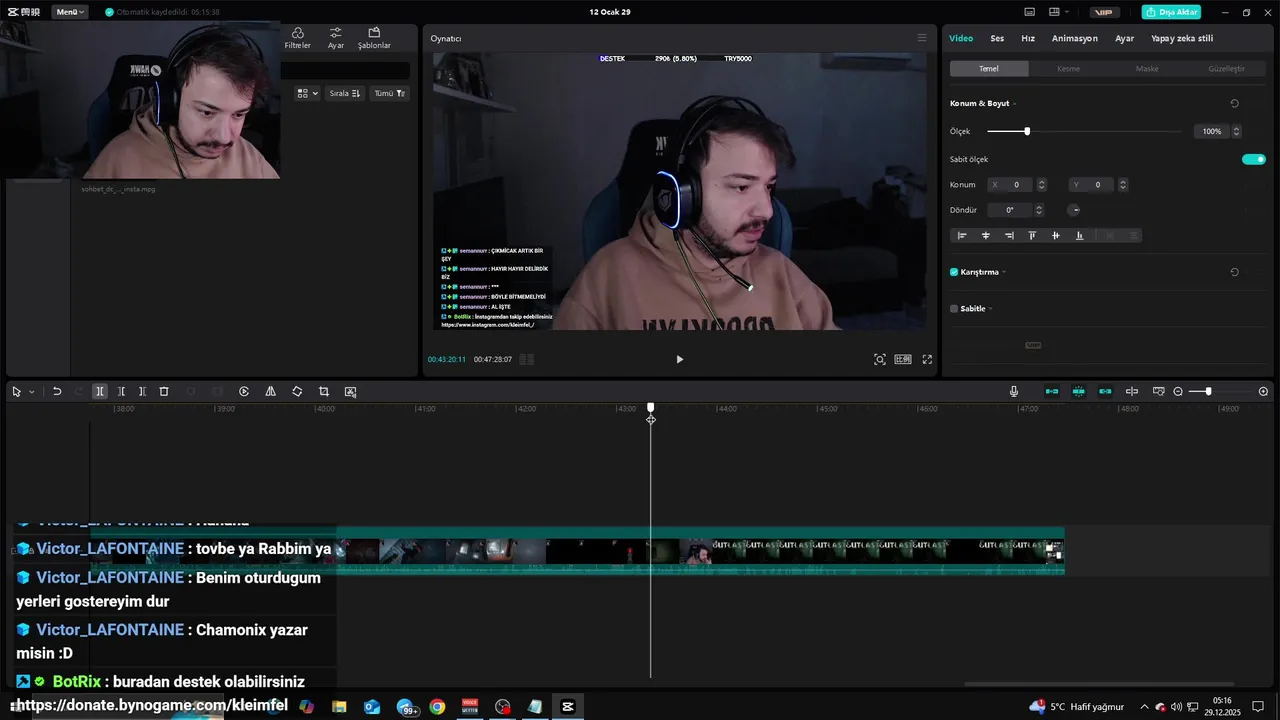The height and width of the screenshot is (720, 1280).
Task: Click the Döndür rotation input field
Action: pos(1010,210)
